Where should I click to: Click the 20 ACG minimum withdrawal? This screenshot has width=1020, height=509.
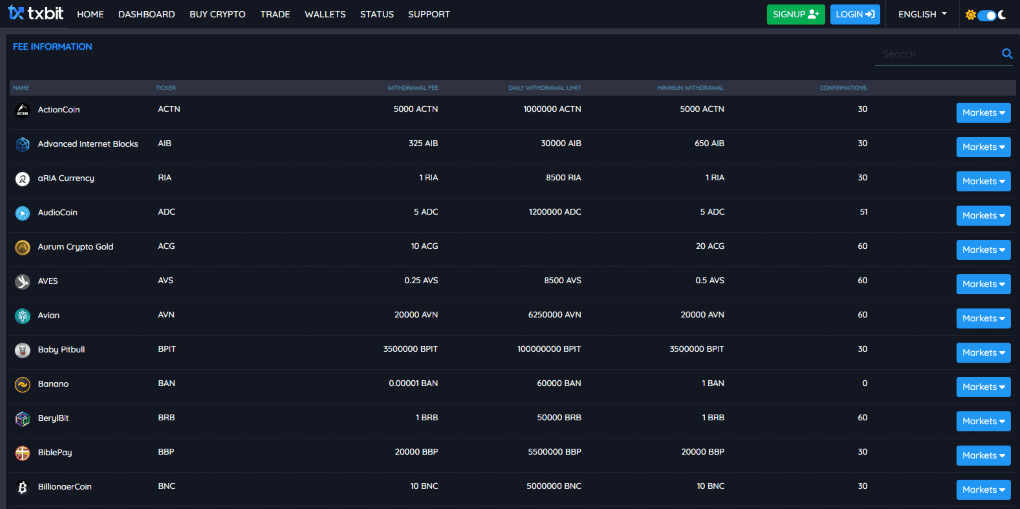click(x=709, y=247)
